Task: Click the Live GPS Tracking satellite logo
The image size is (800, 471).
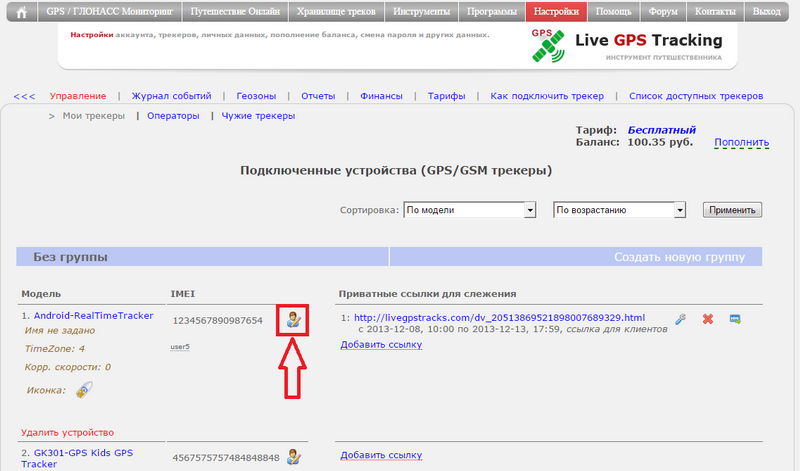Action: point(546,45)
